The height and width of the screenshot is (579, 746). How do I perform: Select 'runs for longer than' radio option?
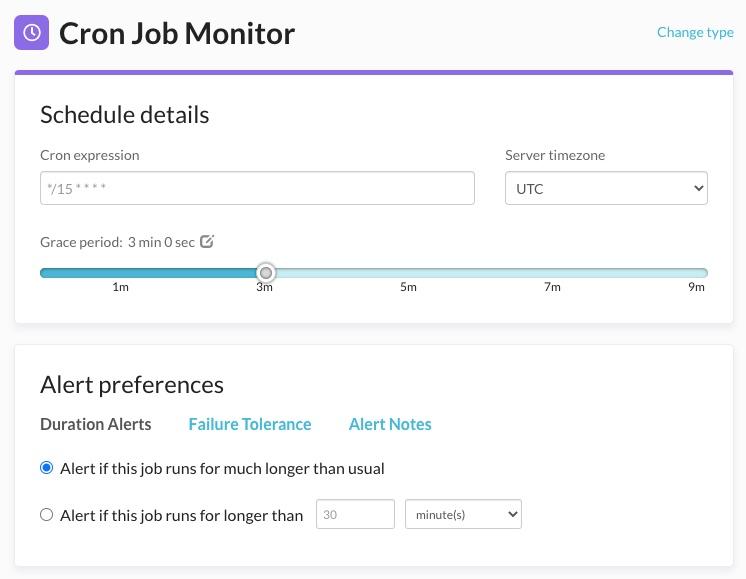coord(47,515)
